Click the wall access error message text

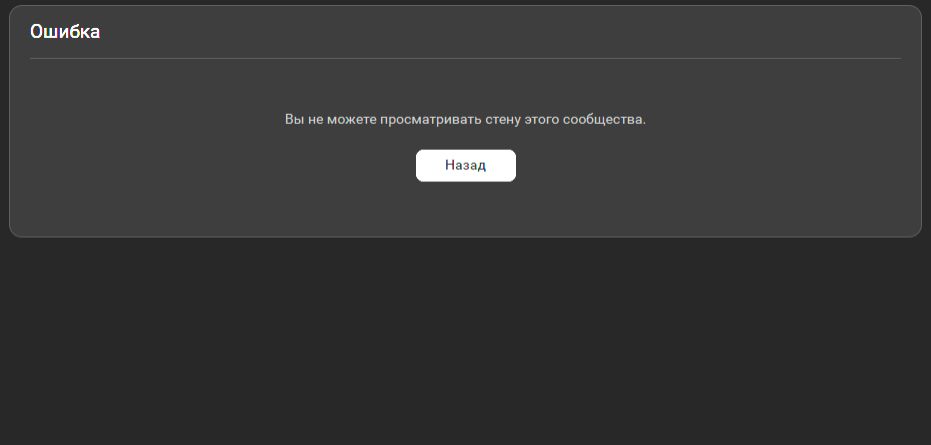(x=465, y=119)
